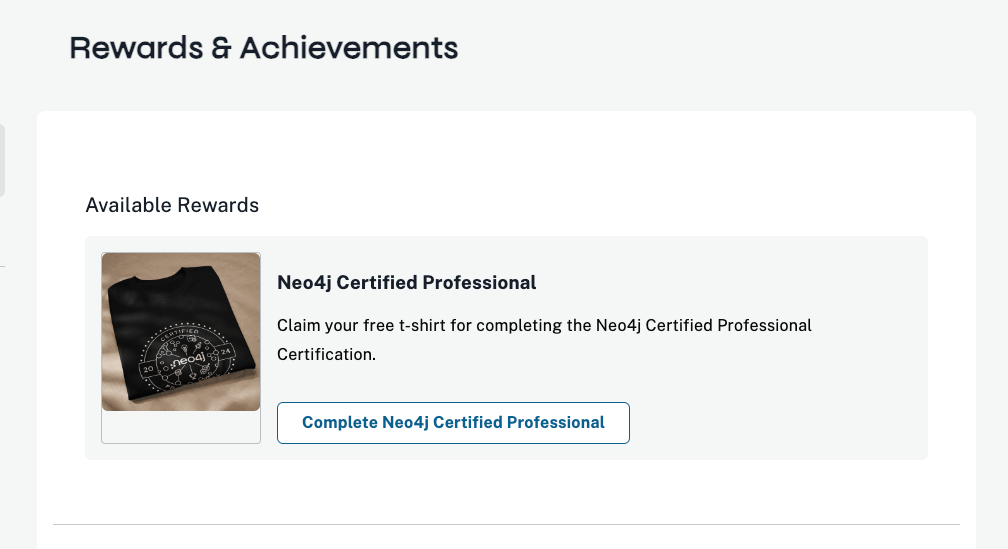Click the '24' on the shirt badge
Viewport: 1008px width, 549px height.
pyautogui.click(x=226, y=352)
